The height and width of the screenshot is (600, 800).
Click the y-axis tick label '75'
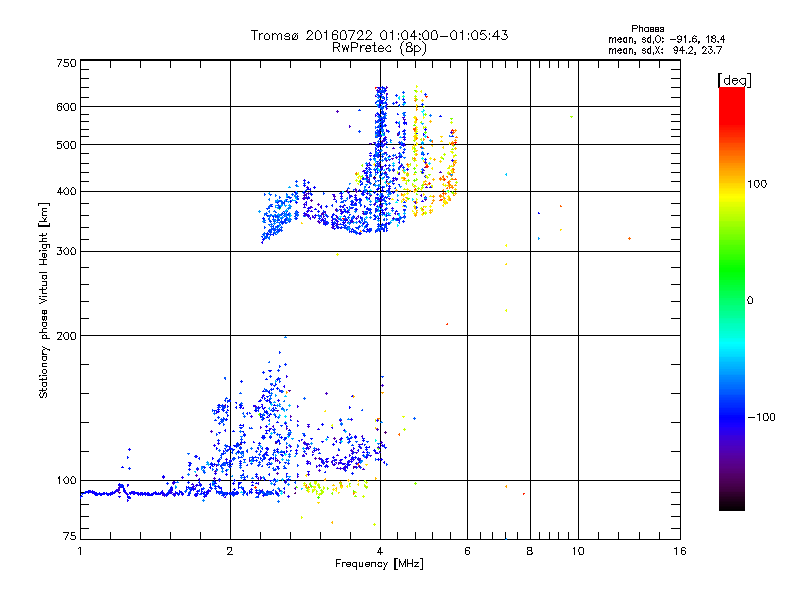[70, 536]
